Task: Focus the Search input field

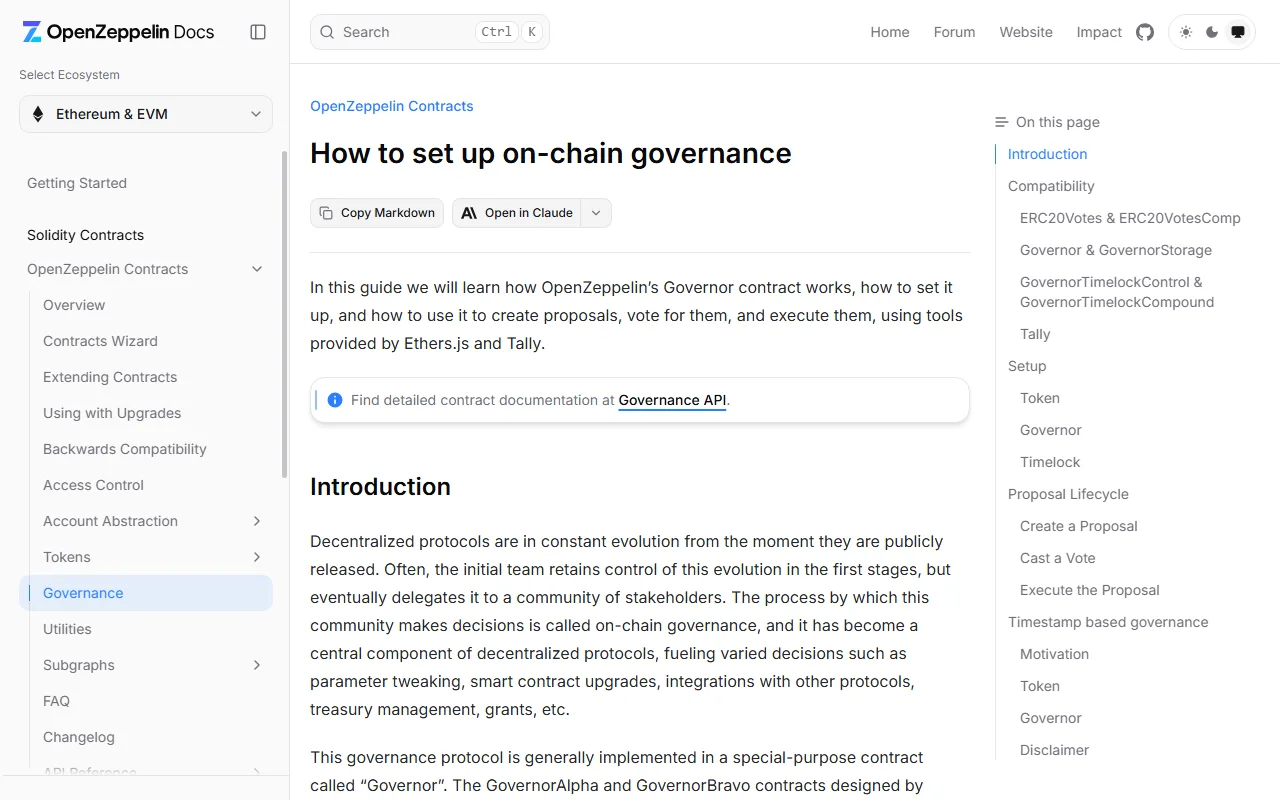Action: point(430,32)
